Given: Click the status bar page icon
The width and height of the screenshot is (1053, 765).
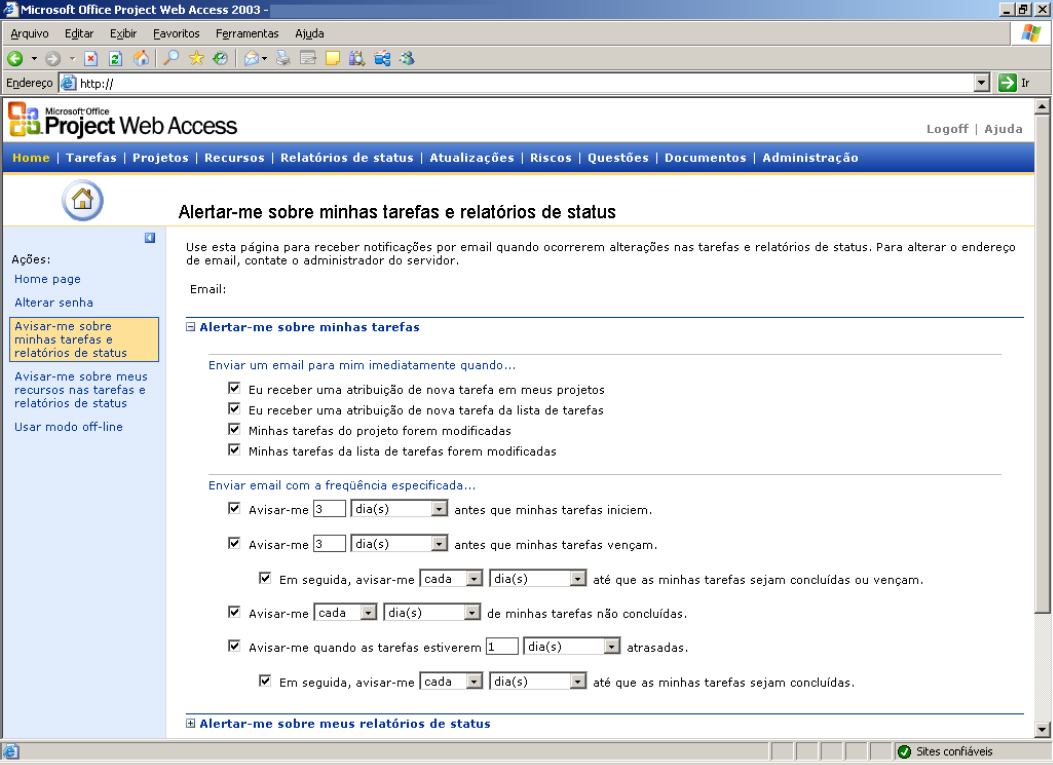Looking at the screenshot, I should pyautogui.click(x=11, y=752).
